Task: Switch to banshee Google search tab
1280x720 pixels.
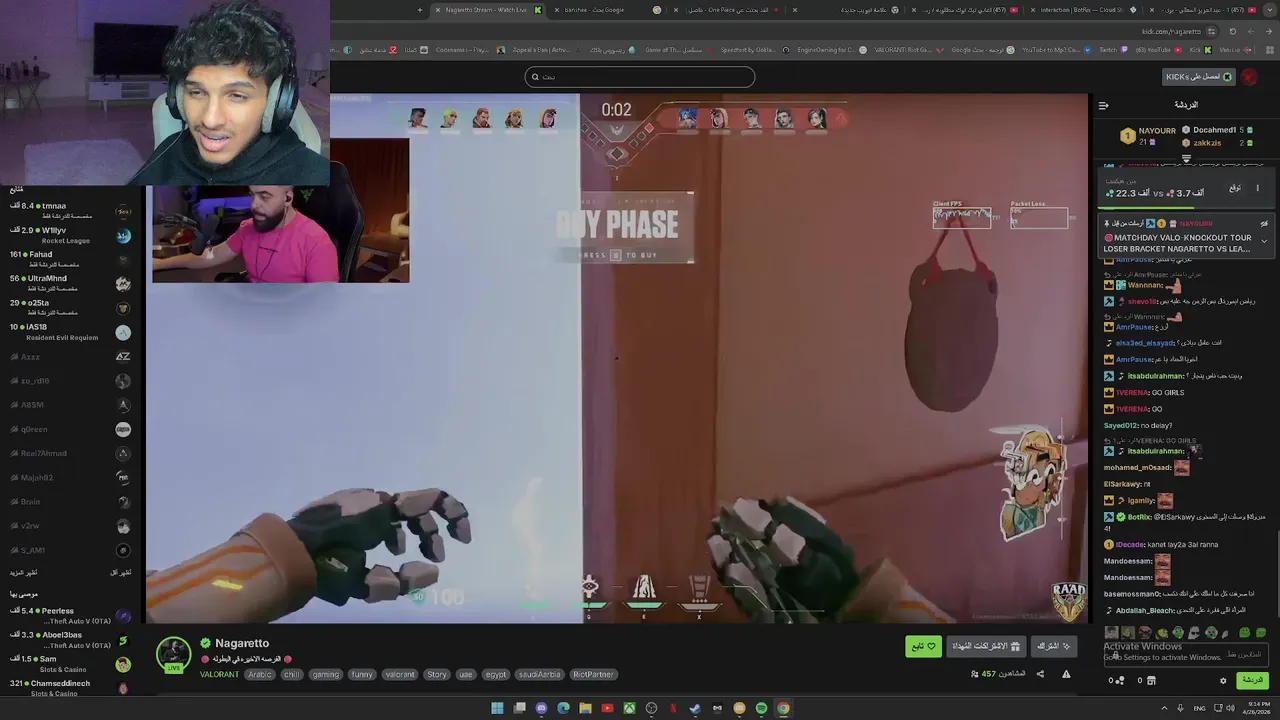Action: click(608, 10)
